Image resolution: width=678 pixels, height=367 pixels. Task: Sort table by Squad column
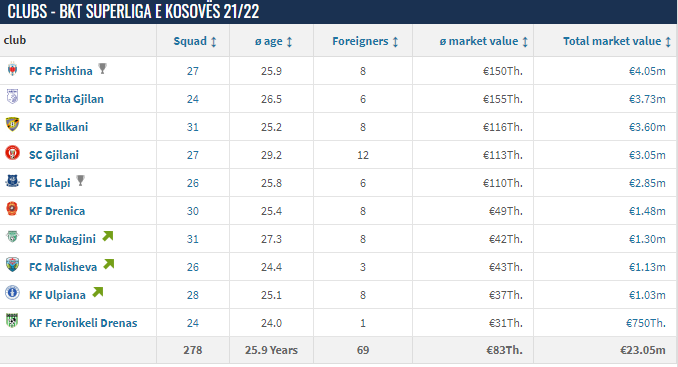195,41
